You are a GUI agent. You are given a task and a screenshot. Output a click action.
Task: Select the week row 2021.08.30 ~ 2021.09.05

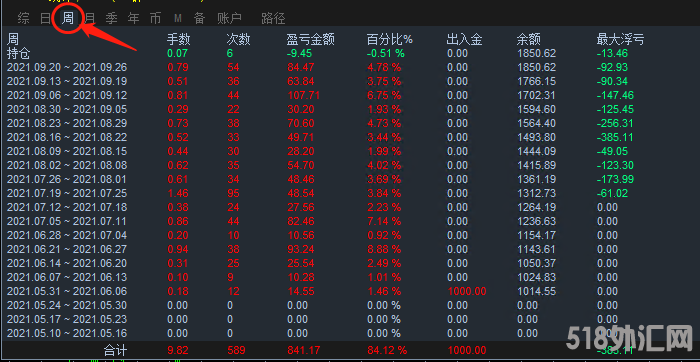click(67, 109)
